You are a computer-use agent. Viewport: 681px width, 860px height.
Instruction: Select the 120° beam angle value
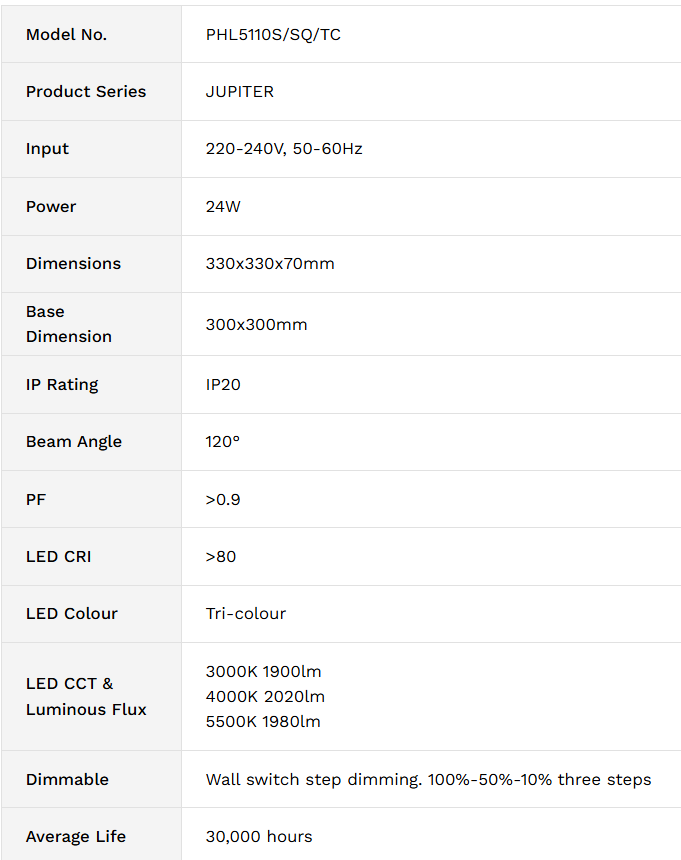(x=223, y=442)
